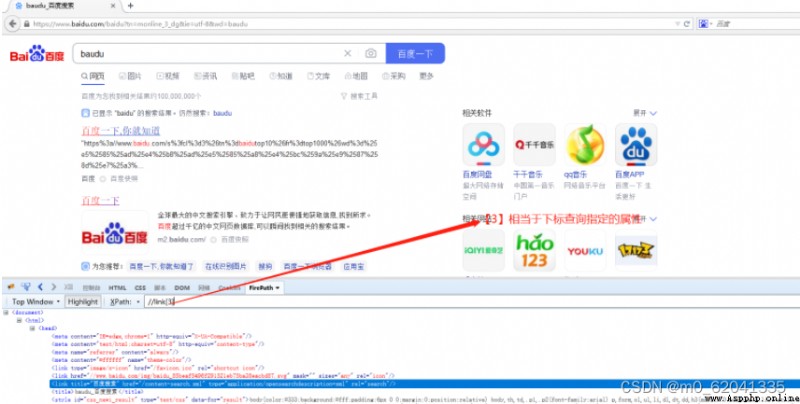Collapse the <html> tree node
This screenshot has height=404, width=800.
[x=19, y=320]
